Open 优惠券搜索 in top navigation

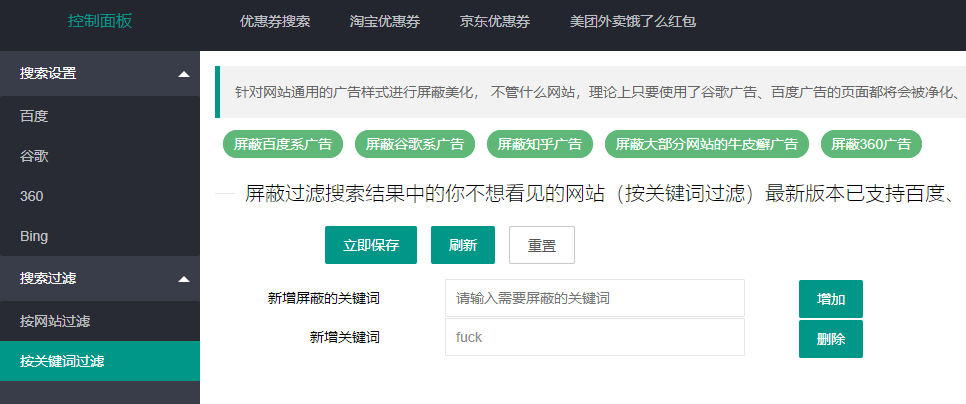click(275, 22)
